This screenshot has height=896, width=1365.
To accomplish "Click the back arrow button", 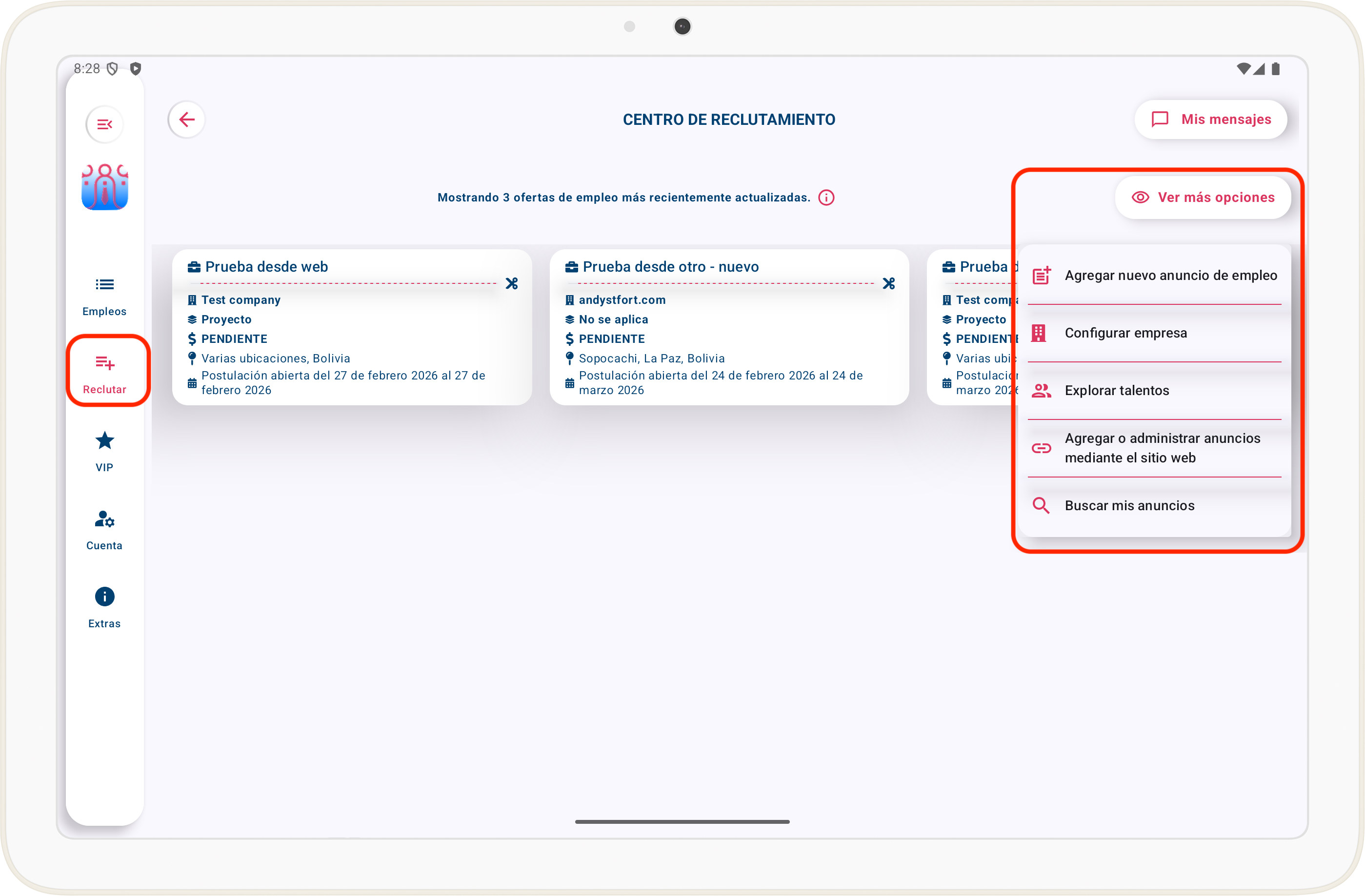I will 186,120.
